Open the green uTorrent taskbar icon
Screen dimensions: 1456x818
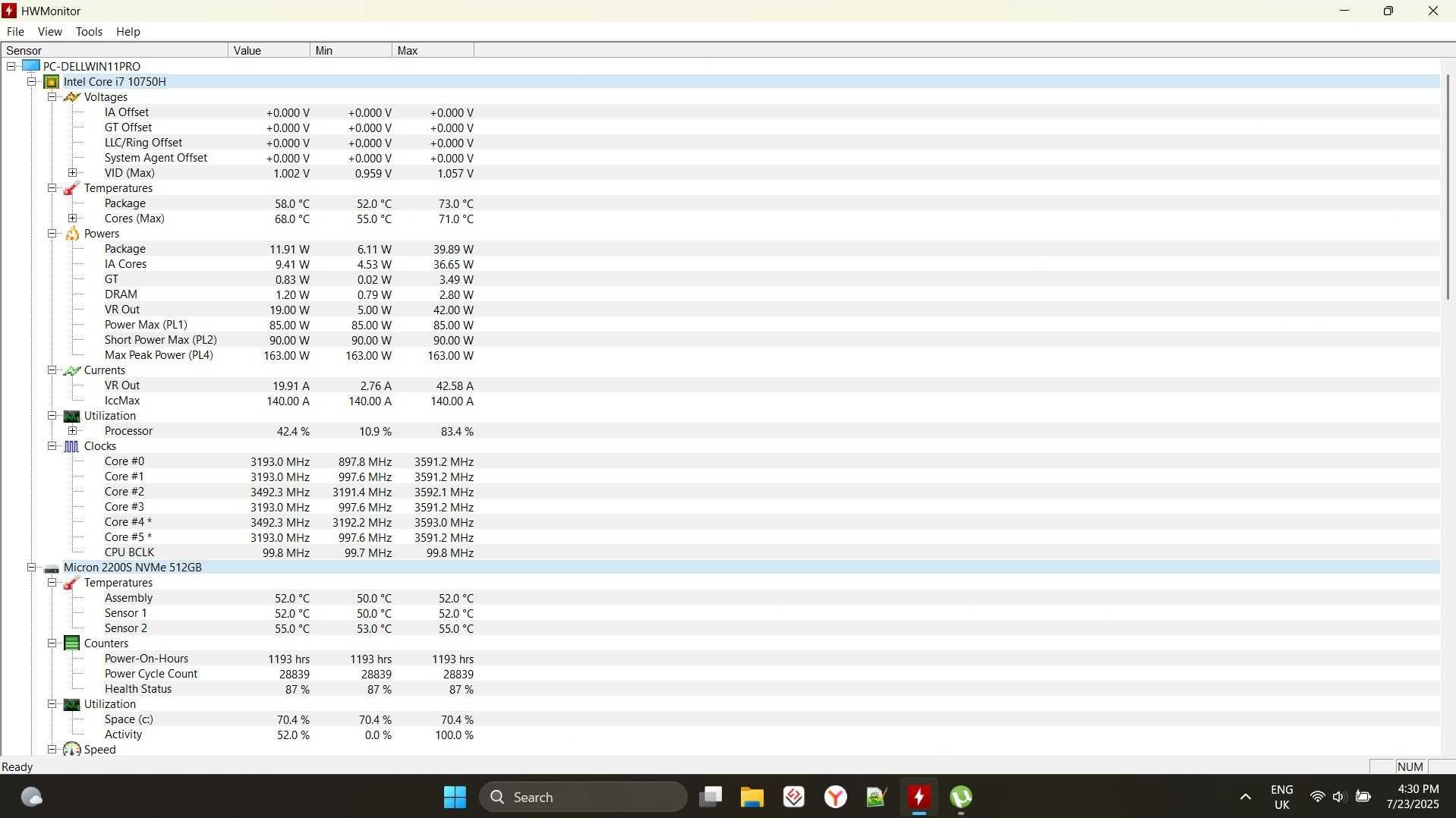click(961, 797)
